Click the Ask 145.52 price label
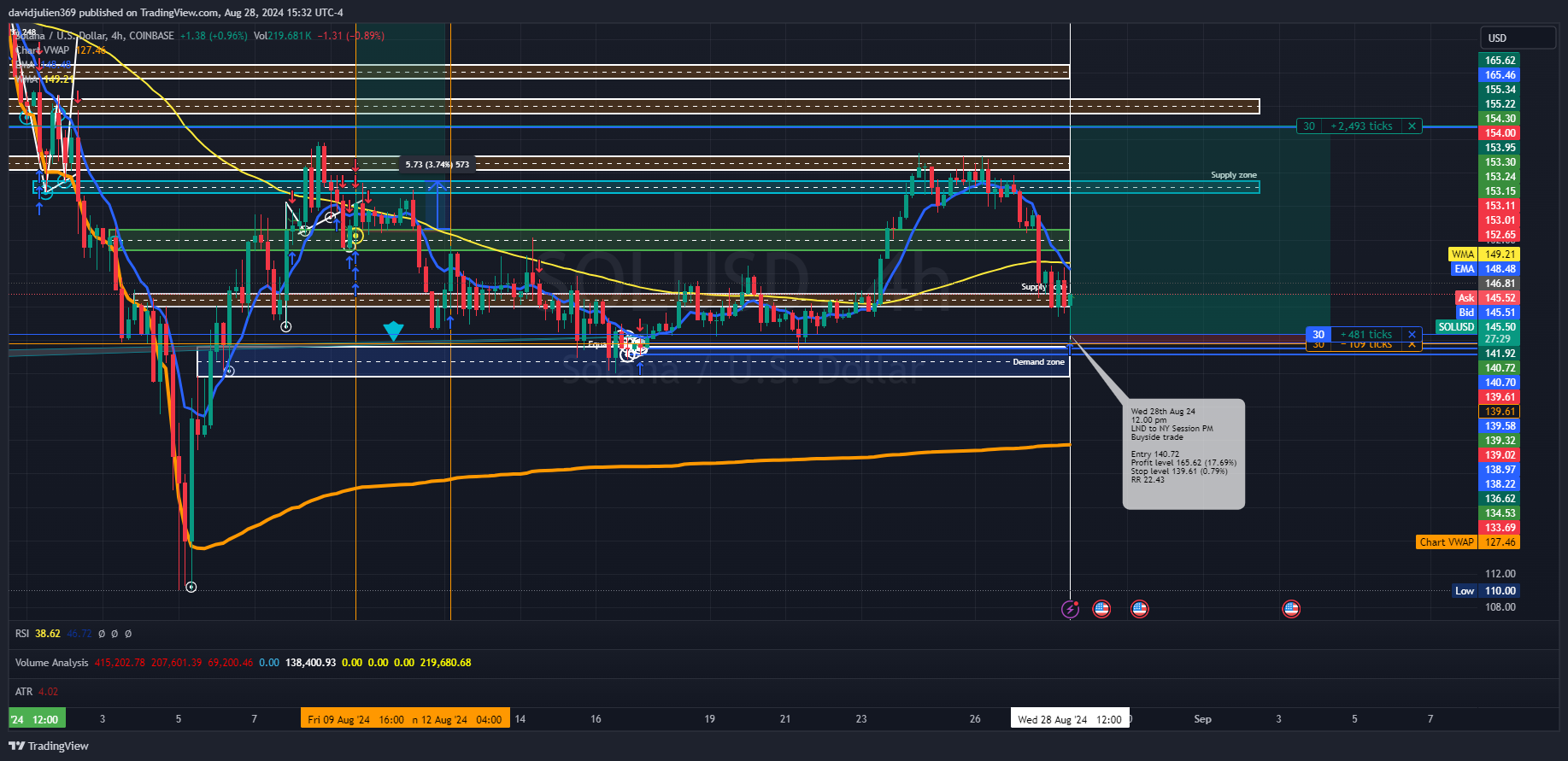The width and height of the screenshot is (1568, 761). click(1488, 298)
